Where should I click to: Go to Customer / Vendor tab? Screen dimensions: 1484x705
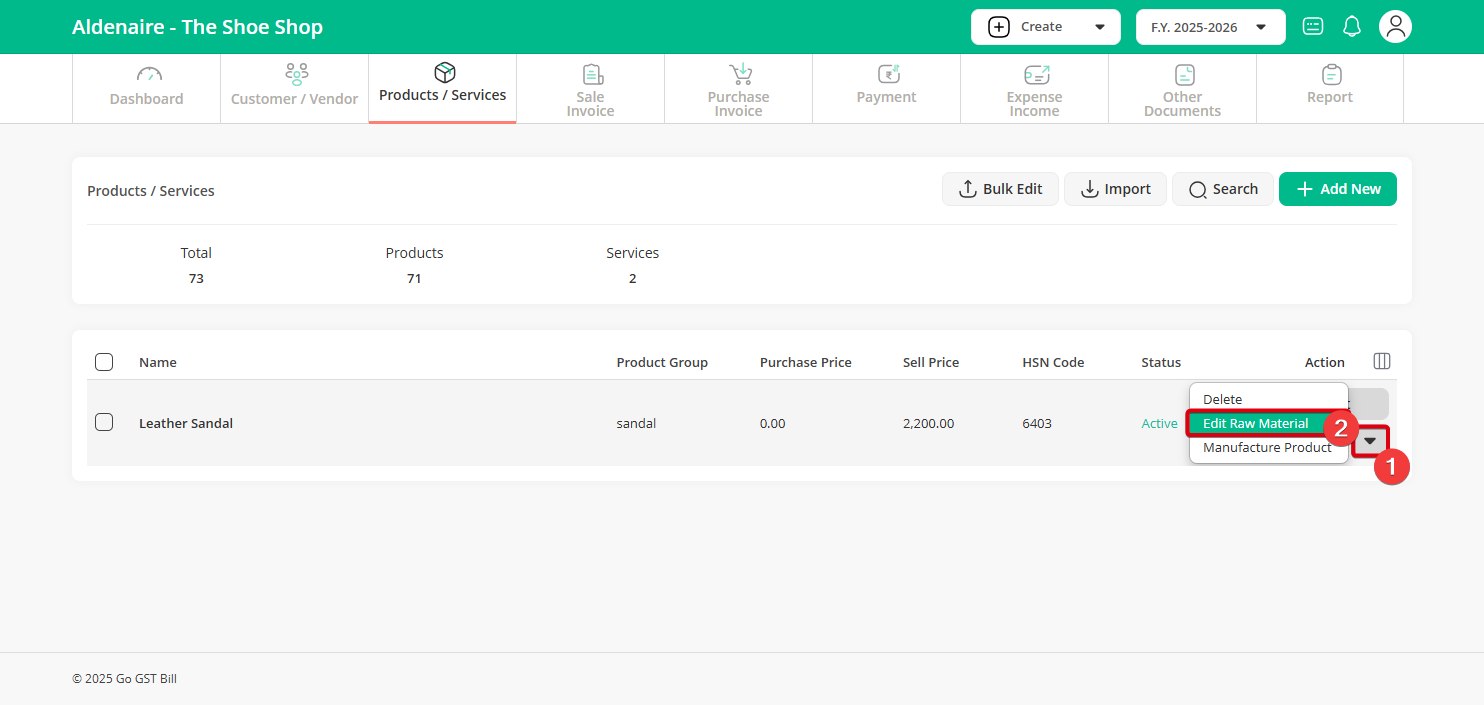click(294, 88)
